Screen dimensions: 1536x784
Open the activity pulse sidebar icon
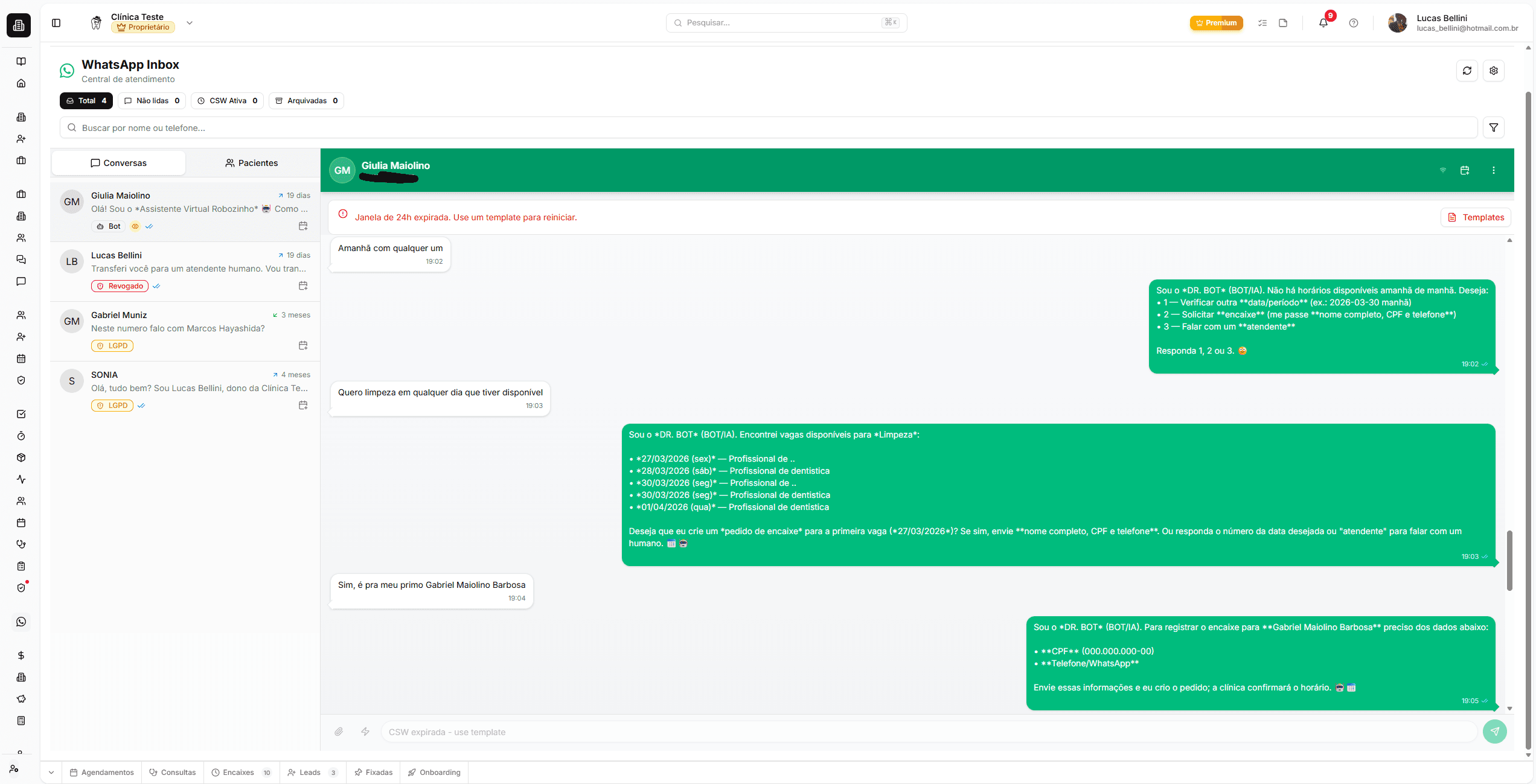pos(21,479)
